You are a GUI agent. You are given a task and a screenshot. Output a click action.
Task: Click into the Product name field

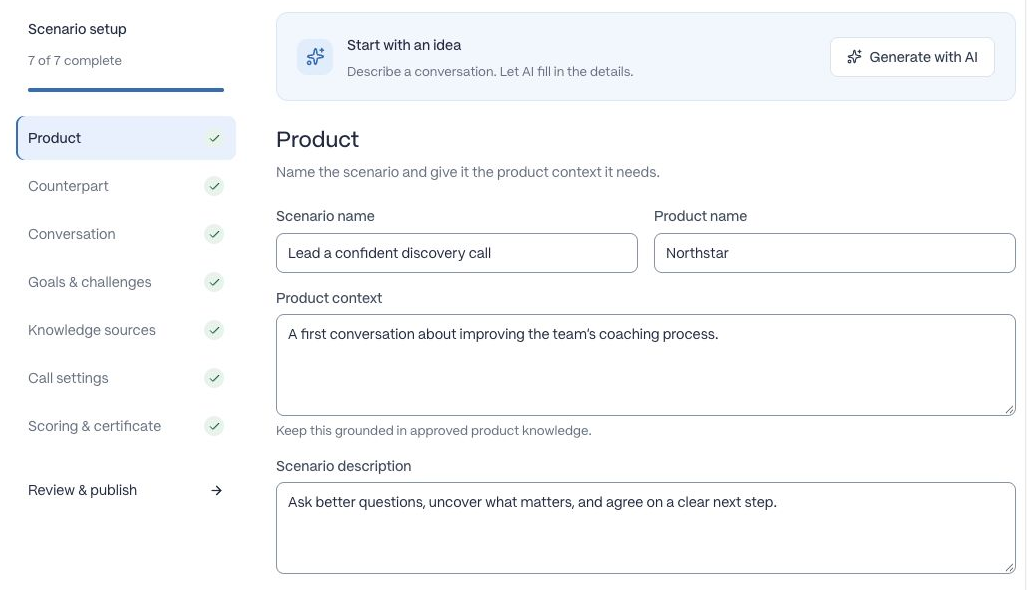[834, 253]
